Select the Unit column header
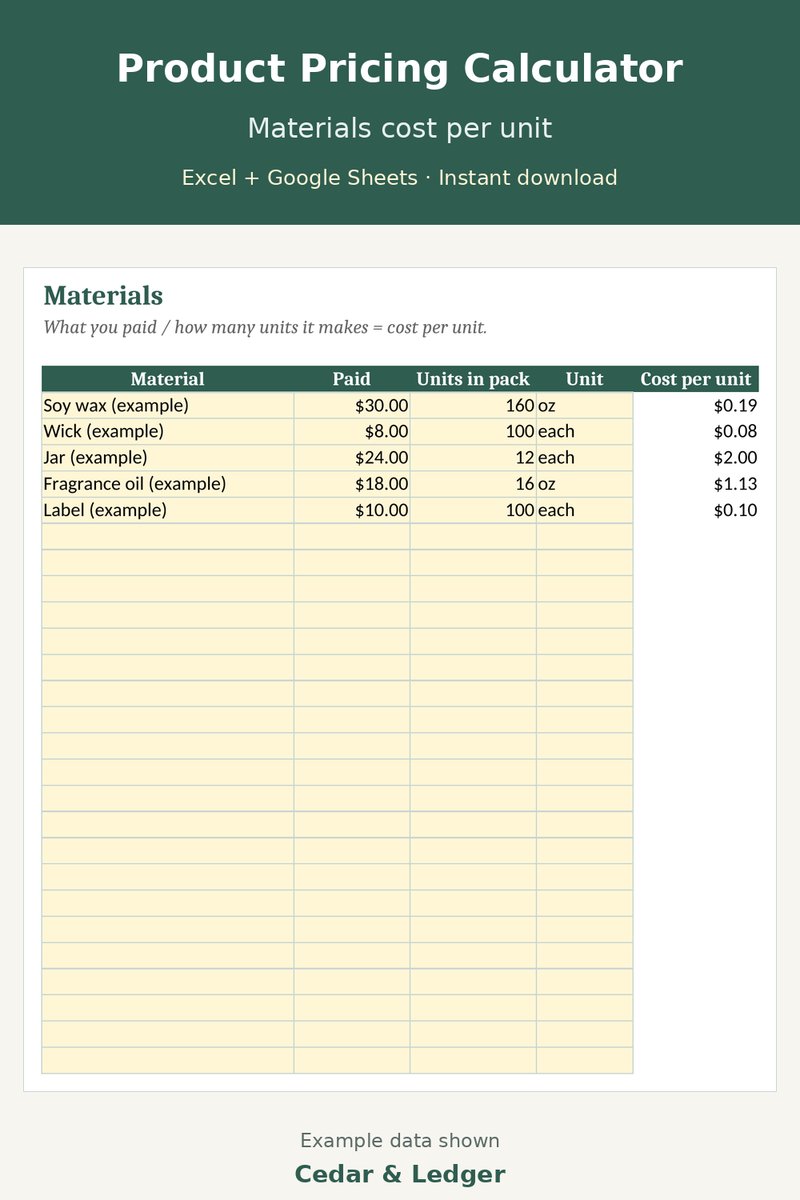800x1200 pixels. tap(585, 379)
